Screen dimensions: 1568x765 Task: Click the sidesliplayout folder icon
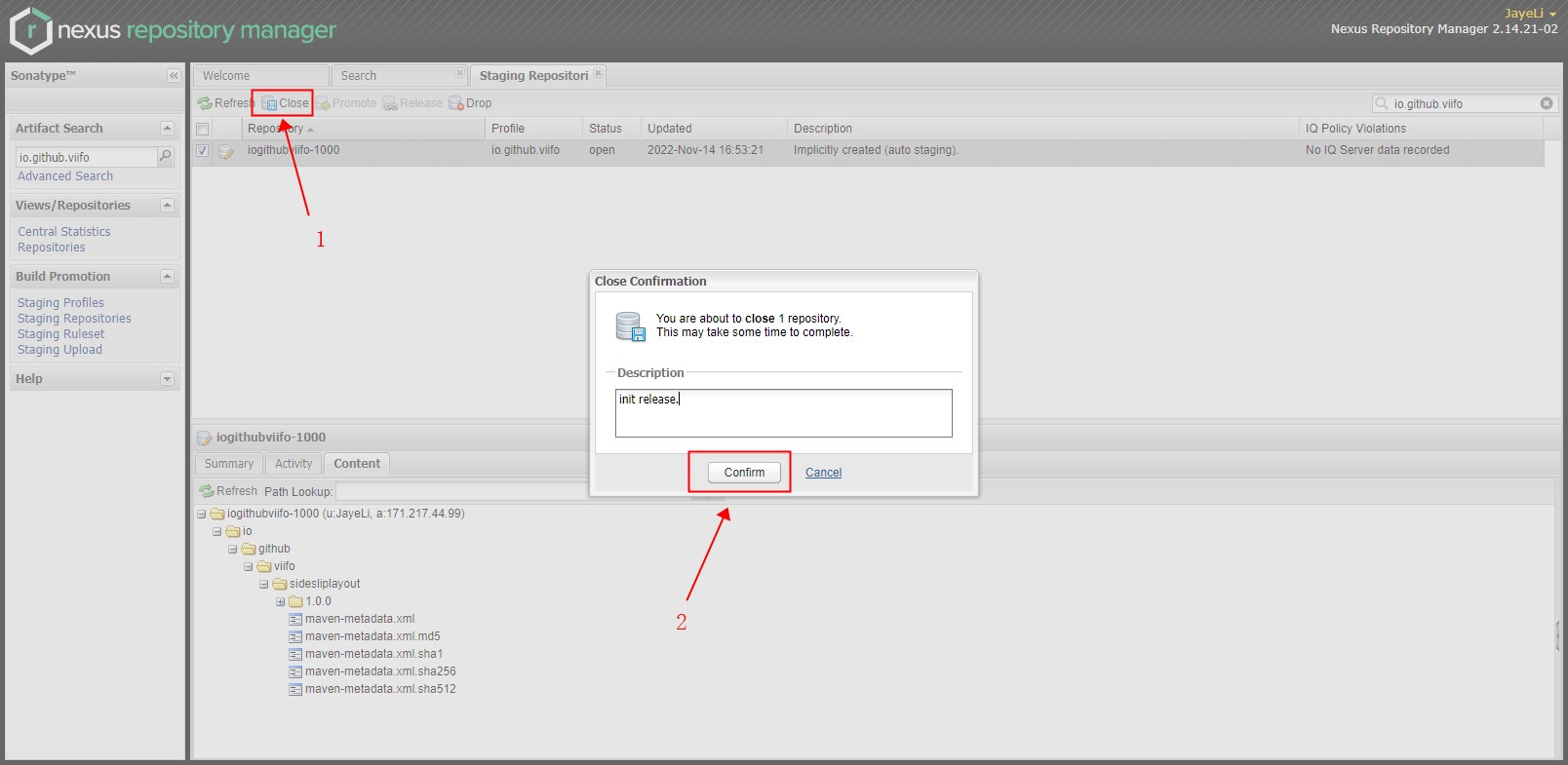tap(280, 584)
